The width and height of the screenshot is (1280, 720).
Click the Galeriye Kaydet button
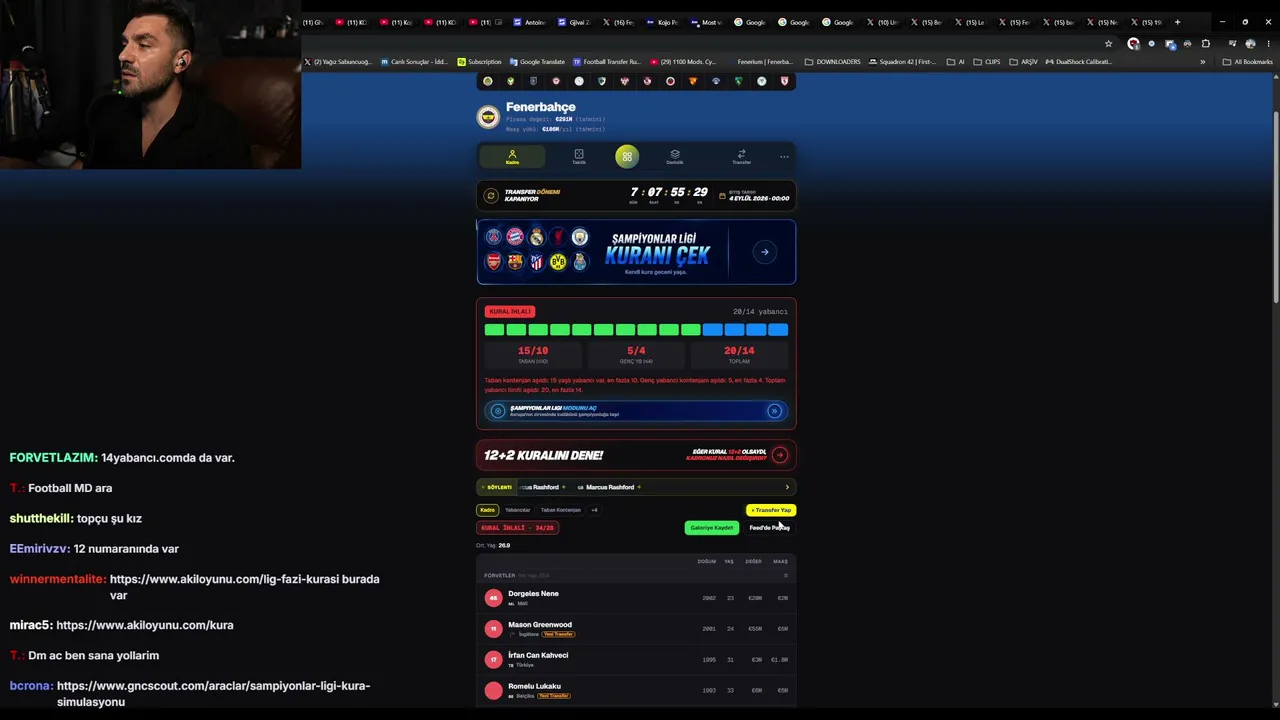coord(712,528)
